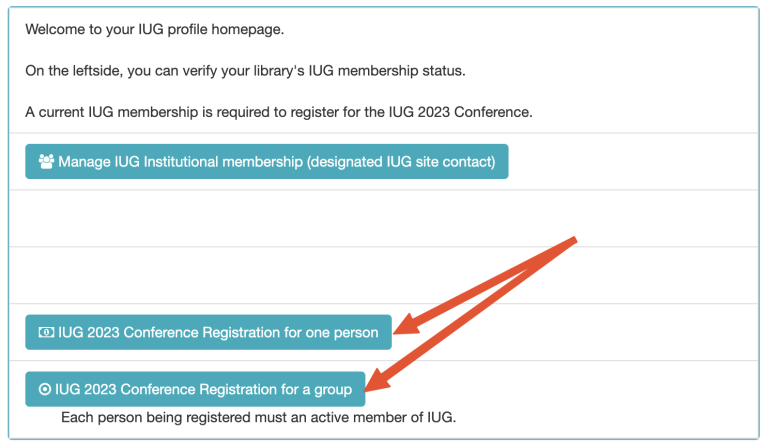Click the money bill icon for one-person registration

pyautogui.click(x=46, y=333)
